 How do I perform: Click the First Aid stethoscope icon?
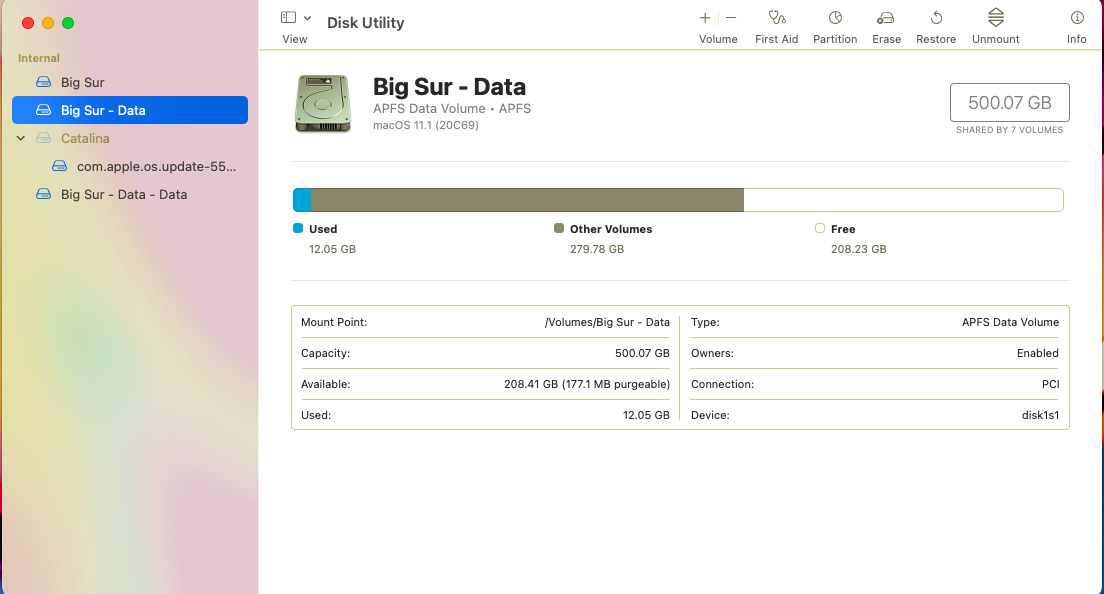pyautogui.click(x=777, y=18)
